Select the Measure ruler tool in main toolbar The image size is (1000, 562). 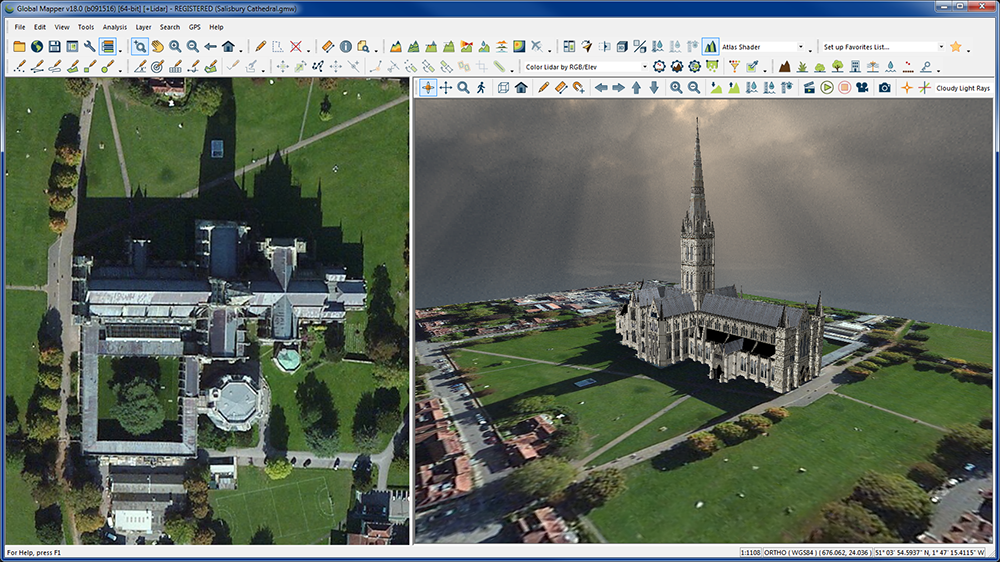(x=328, y=47)
